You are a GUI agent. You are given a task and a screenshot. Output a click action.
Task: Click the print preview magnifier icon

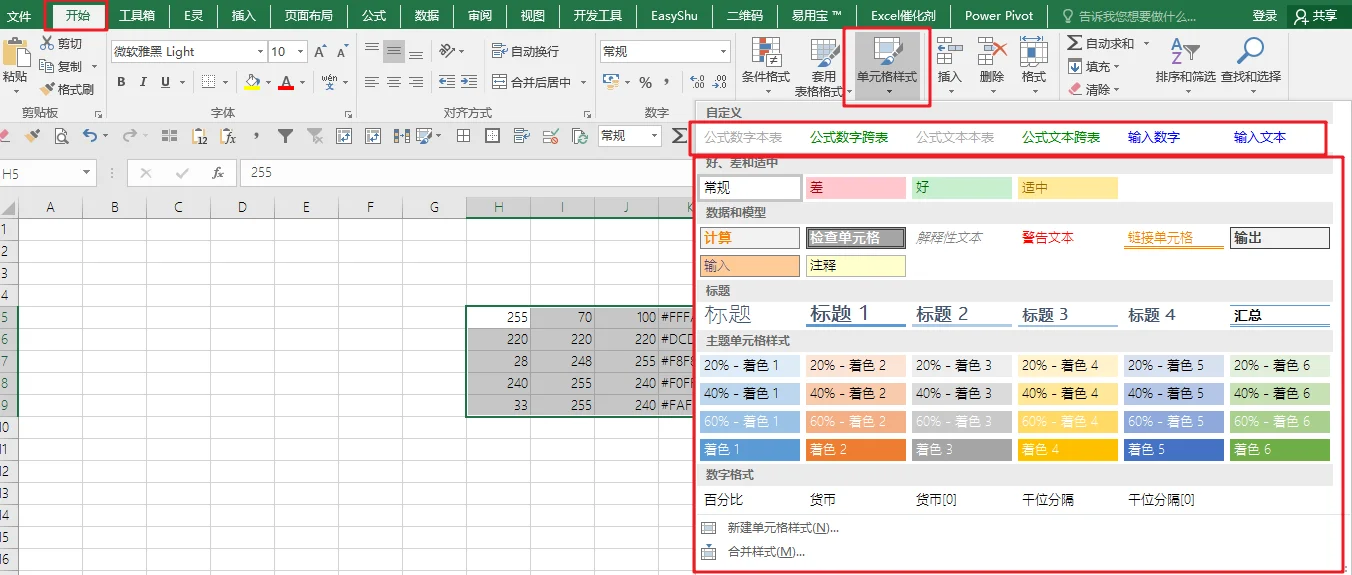pyautogui.click(x=61, y=136)
